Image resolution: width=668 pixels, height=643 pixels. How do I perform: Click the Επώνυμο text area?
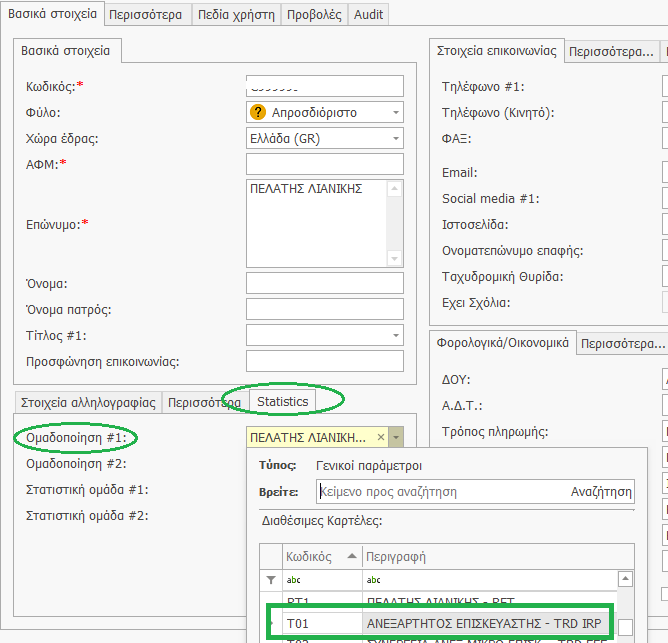click(317, 224)
